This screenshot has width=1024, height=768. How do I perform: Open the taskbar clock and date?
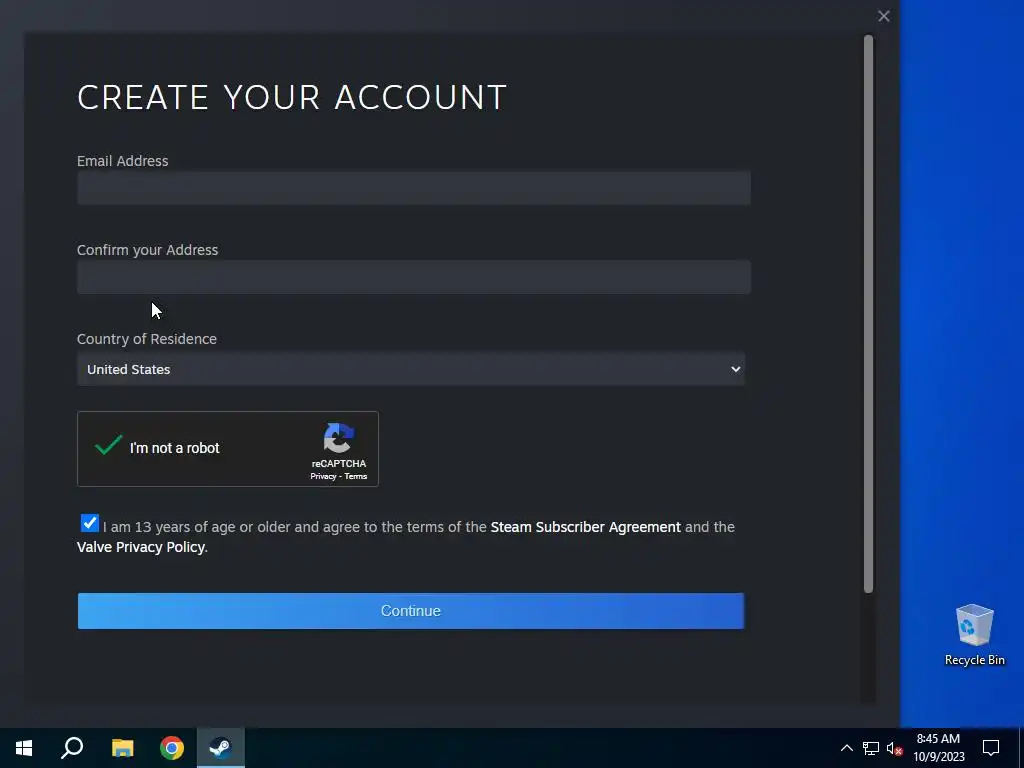point(938,748)
